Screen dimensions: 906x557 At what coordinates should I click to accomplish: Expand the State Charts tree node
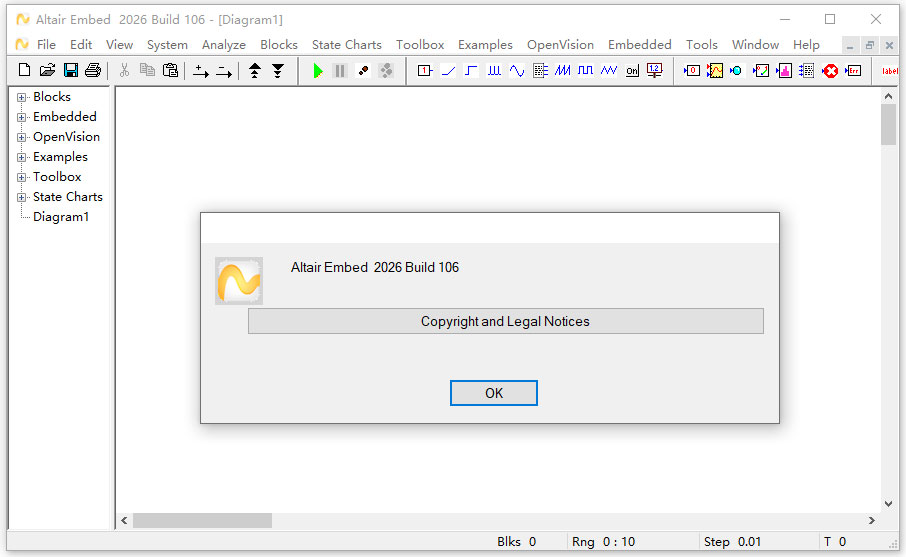[x=21, y=198]
